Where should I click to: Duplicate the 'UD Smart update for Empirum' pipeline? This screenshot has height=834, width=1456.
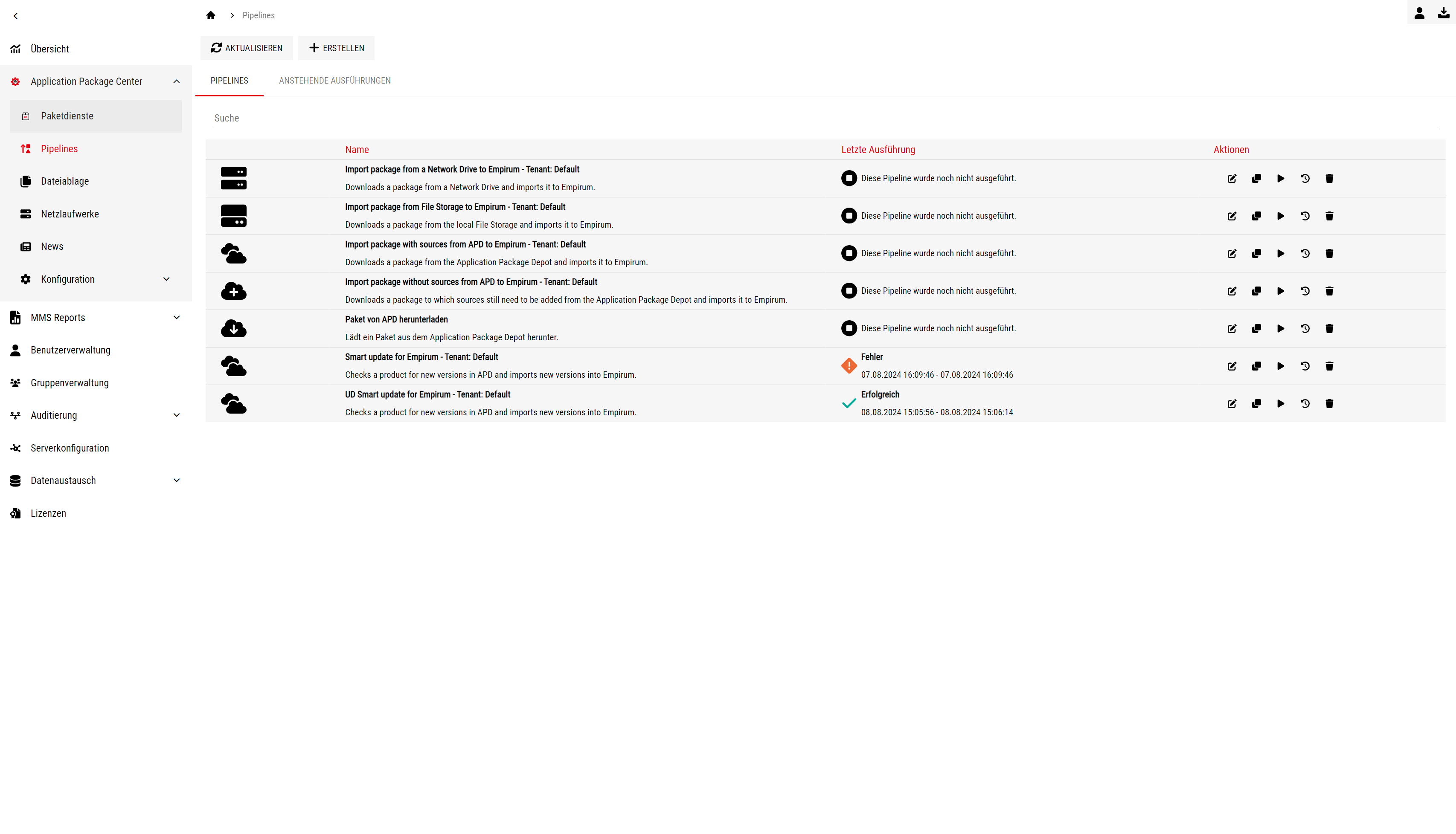1256,404
